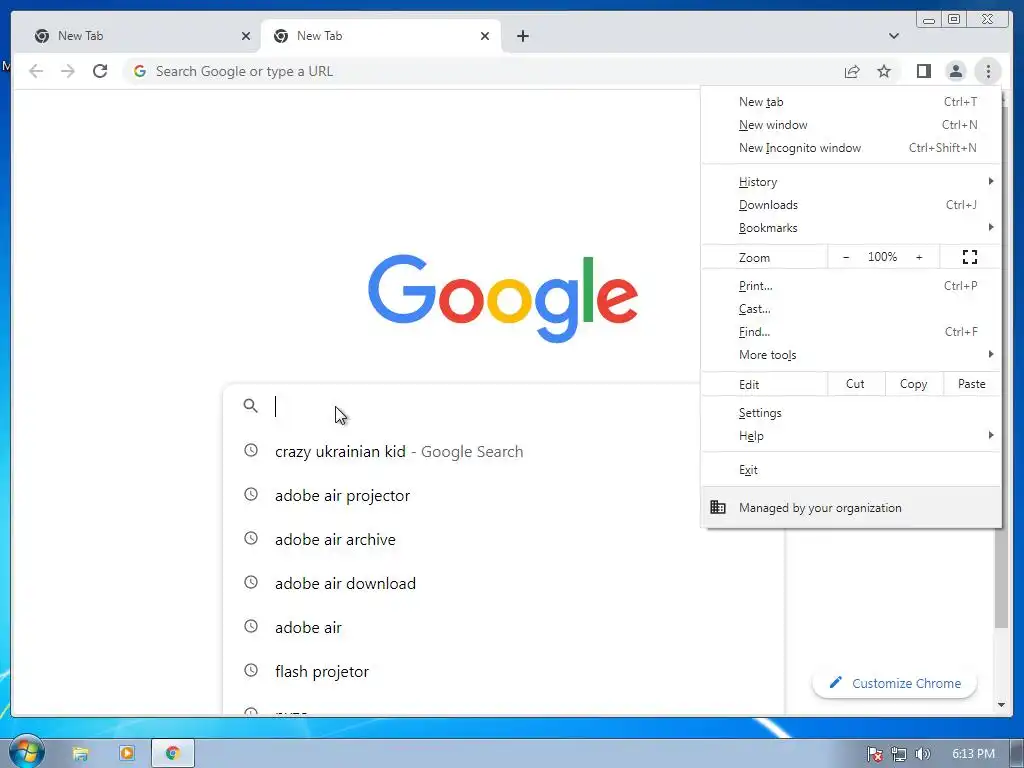The image size is (1024, 768).
Task: Select Find... in the menu
Action: (x=851, y=332)
